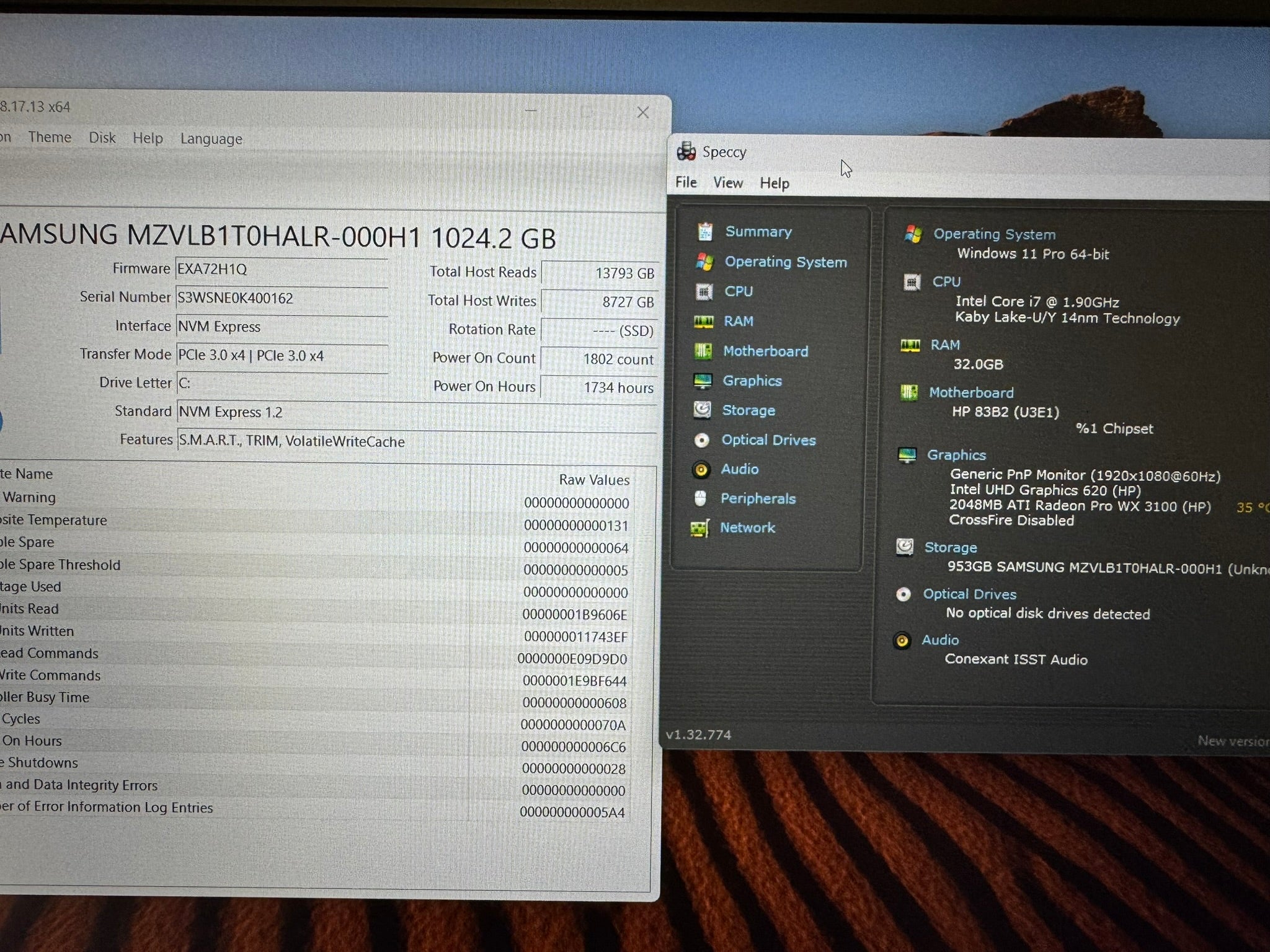
Task: Click the Optical Drives disc icon in sidebar
Action: coord(701,440)
